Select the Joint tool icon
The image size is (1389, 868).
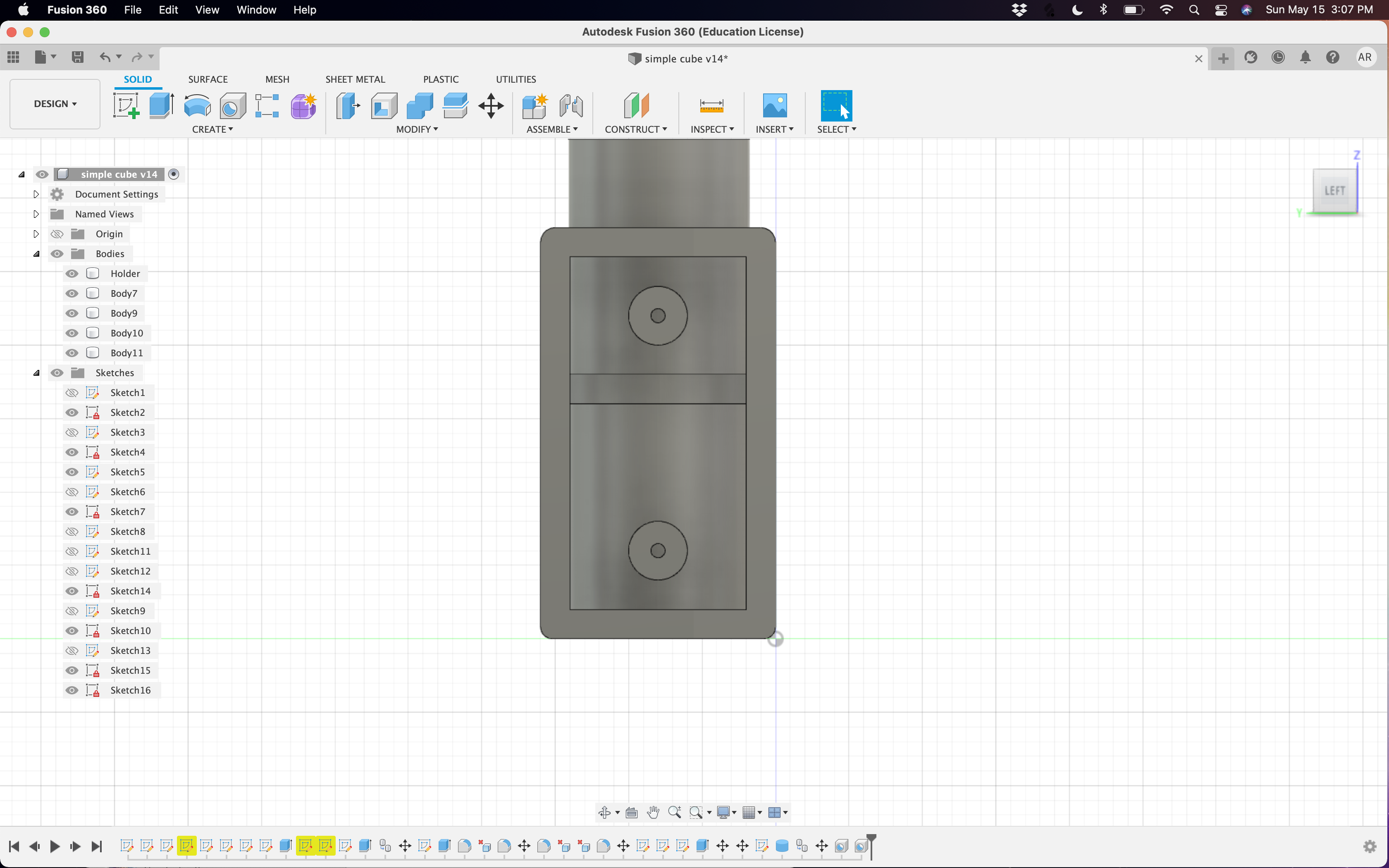(571, 106)
